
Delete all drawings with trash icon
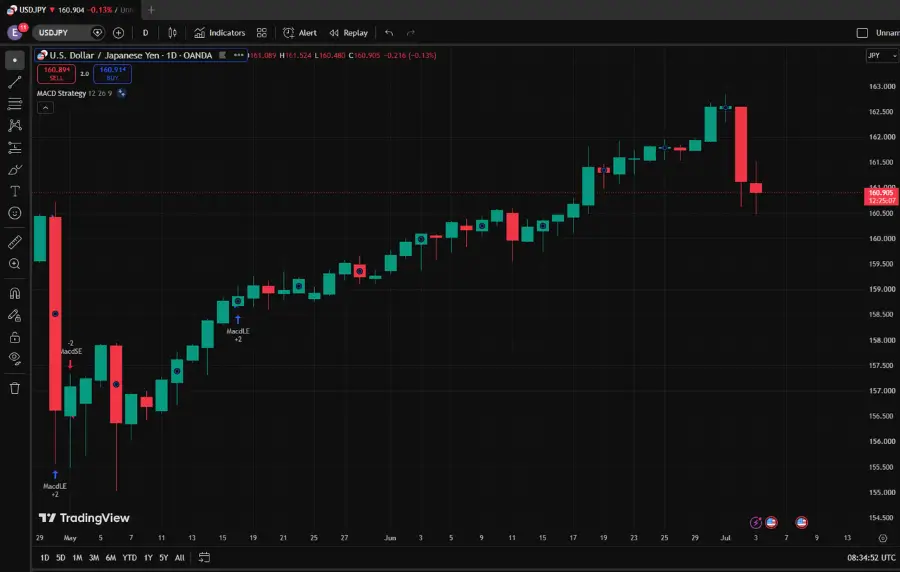(x=15, y=388)
